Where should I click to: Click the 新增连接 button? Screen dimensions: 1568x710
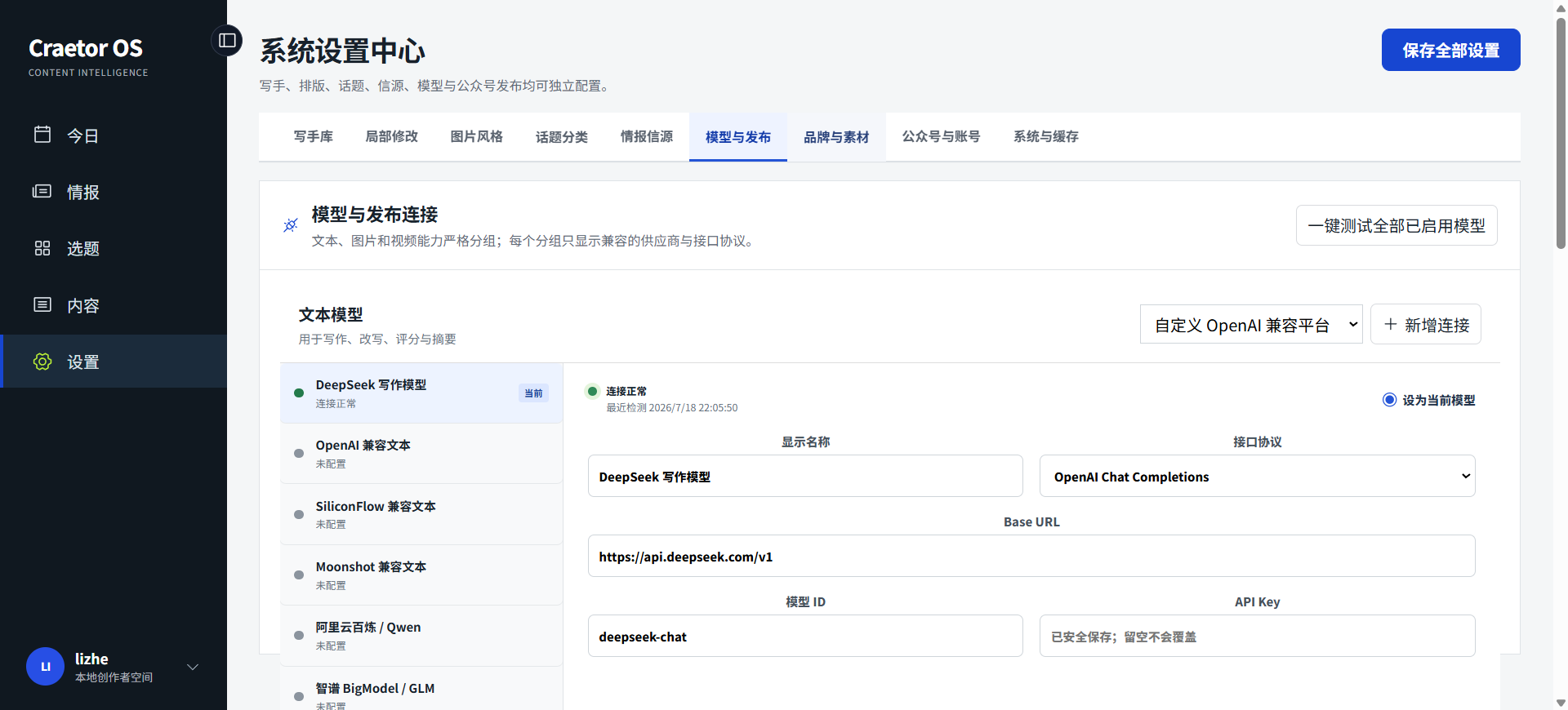click(x=1426, y=325)
